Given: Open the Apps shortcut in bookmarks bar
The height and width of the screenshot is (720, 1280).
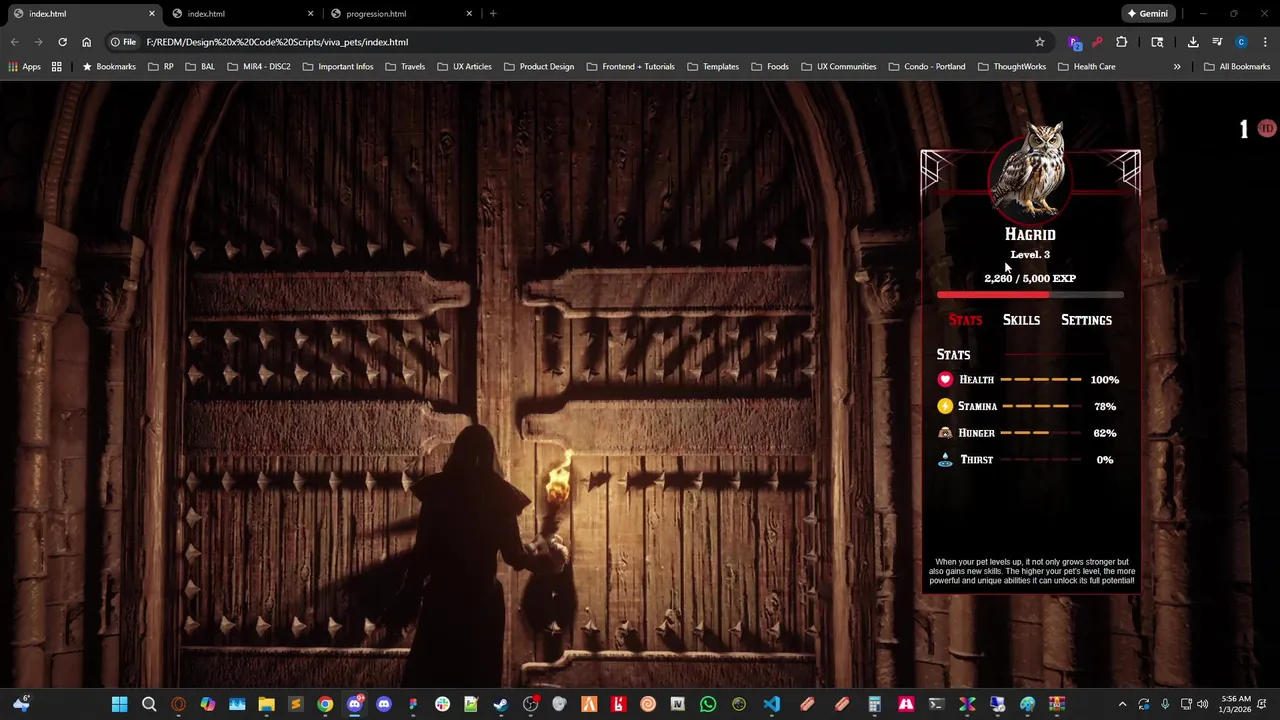Looking at the screenshot, I should (x=24, y=67).
